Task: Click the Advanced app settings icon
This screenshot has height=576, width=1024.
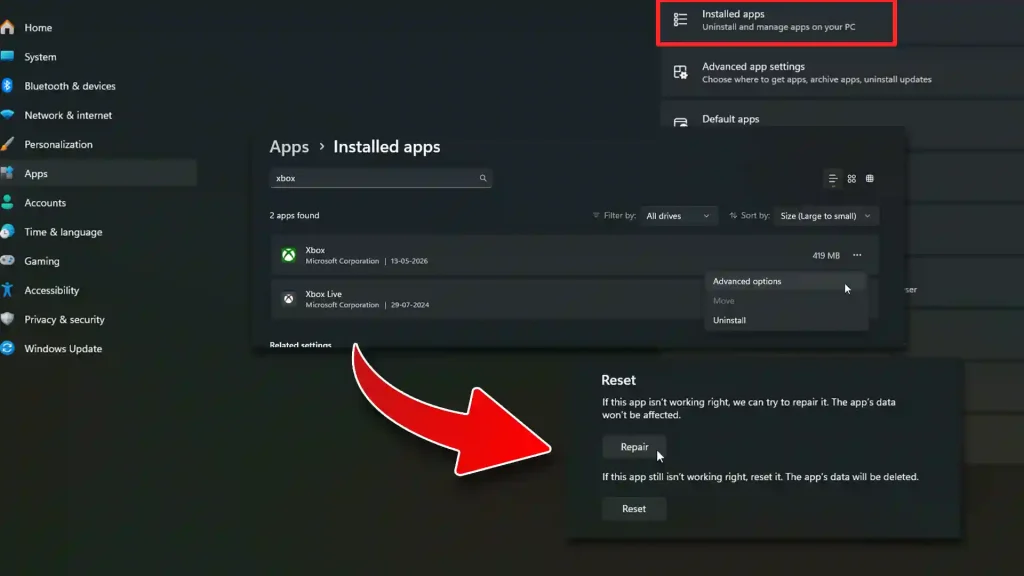Action: pyautogui.click(x=680, y=72)
